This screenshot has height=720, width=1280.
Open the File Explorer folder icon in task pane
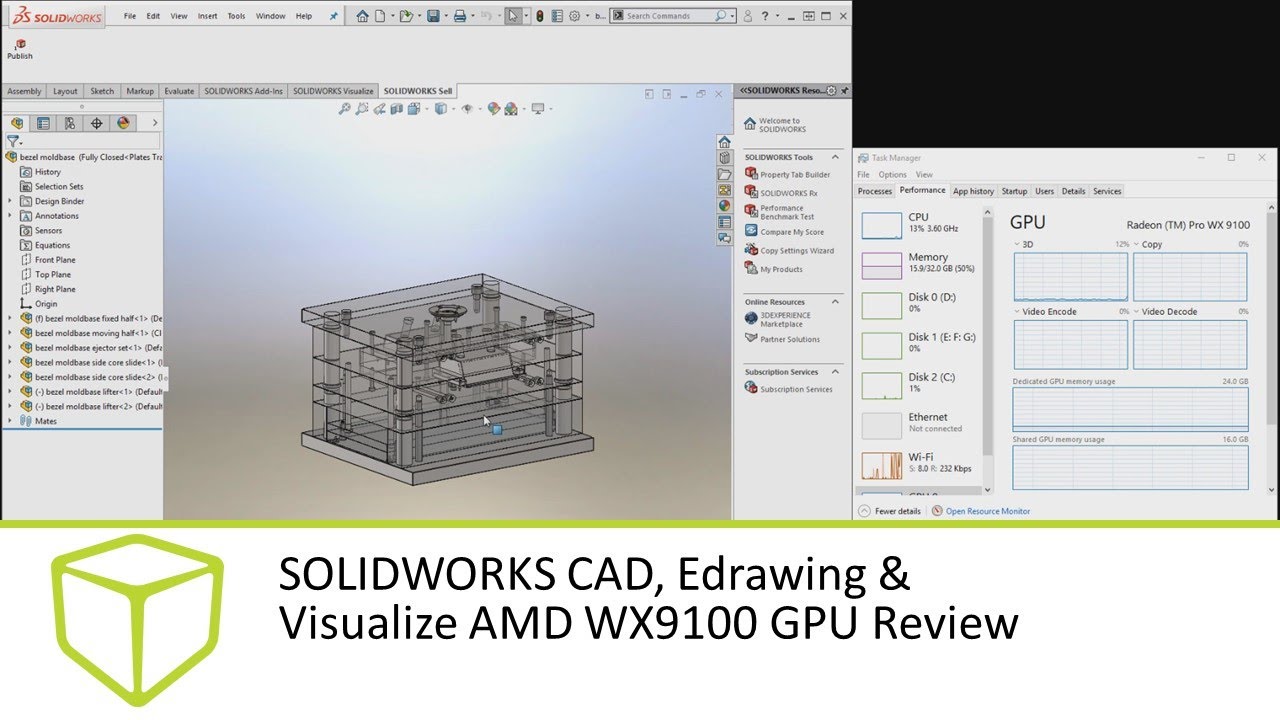[724, 174]
